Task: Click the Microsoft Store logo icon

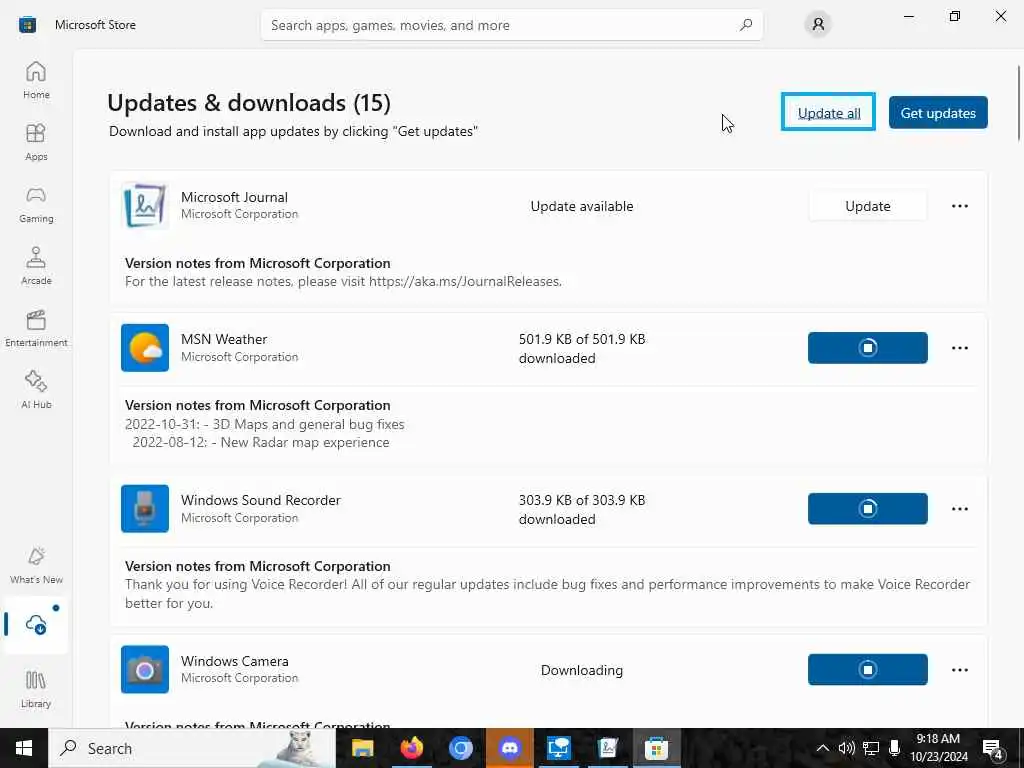Action: coord(27,25)
